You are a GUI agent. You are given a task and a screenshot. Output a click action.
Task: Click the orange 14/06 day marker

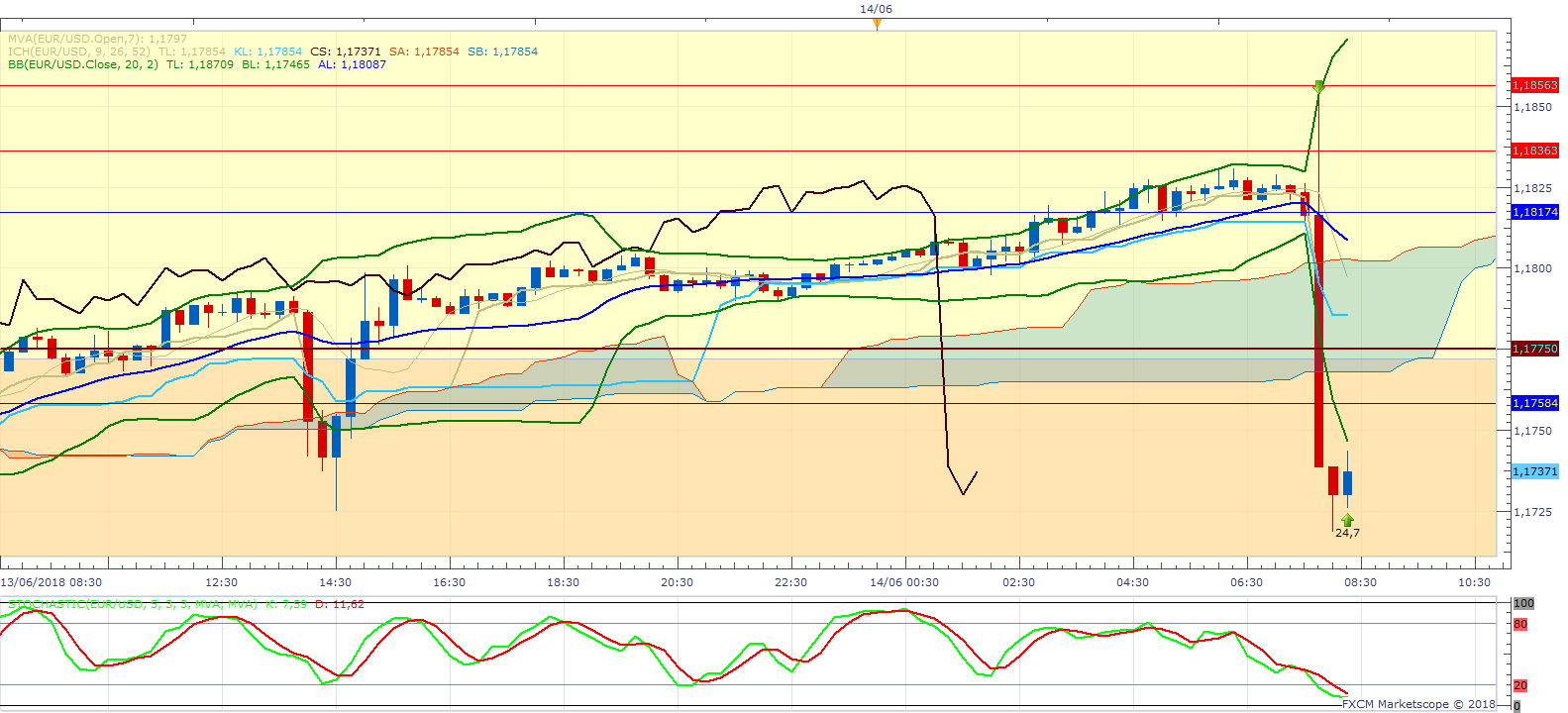[x=877, y=23]
